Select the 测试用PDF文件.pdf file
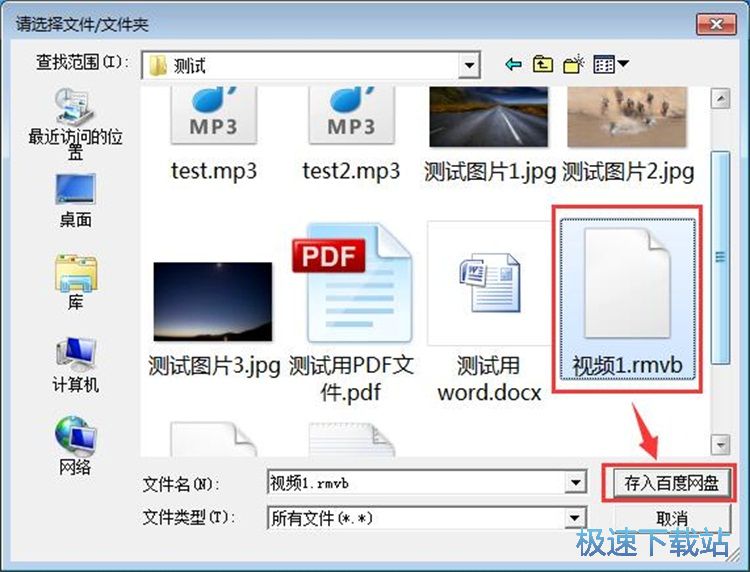This screenshot has width=750, height=572. pyautogui.click(x=352, y=314)
